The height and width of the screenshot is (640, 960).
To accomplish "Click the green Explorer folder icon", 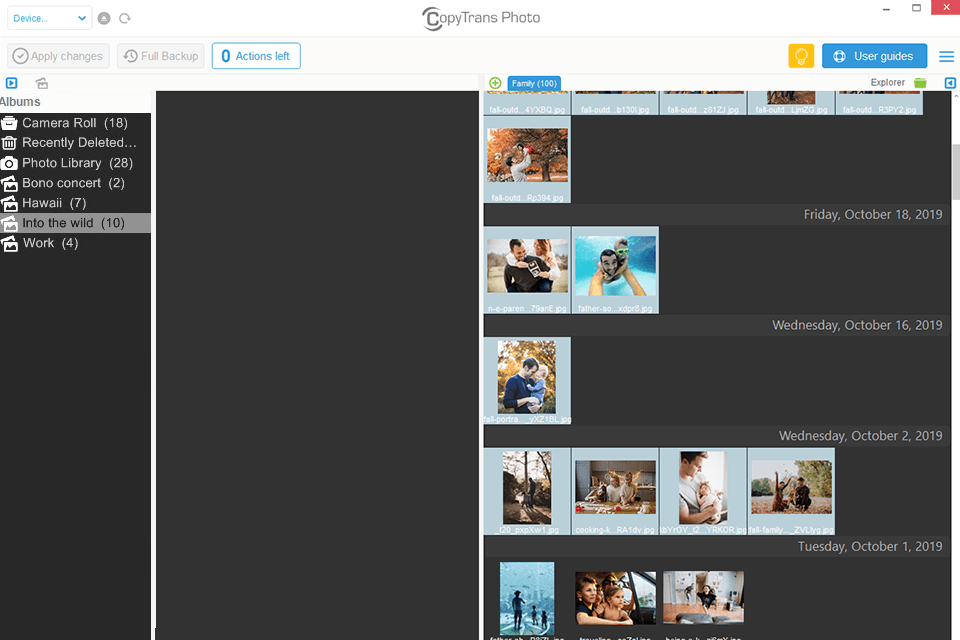I will (920, 83).
